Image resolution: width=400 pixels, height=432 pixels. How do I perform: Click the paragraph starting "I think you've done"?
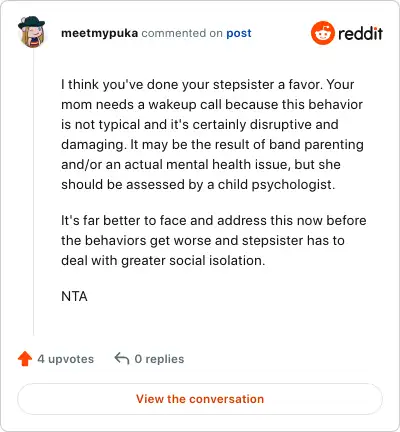(x=212, y=134)
